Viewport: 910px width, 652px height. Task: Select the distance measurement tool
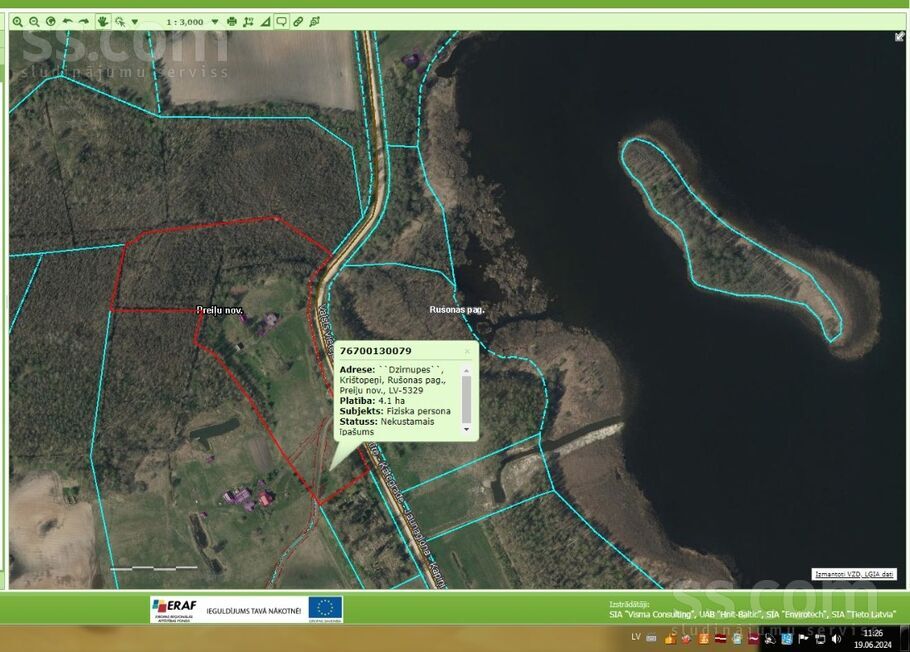click(x=249, y=21)
